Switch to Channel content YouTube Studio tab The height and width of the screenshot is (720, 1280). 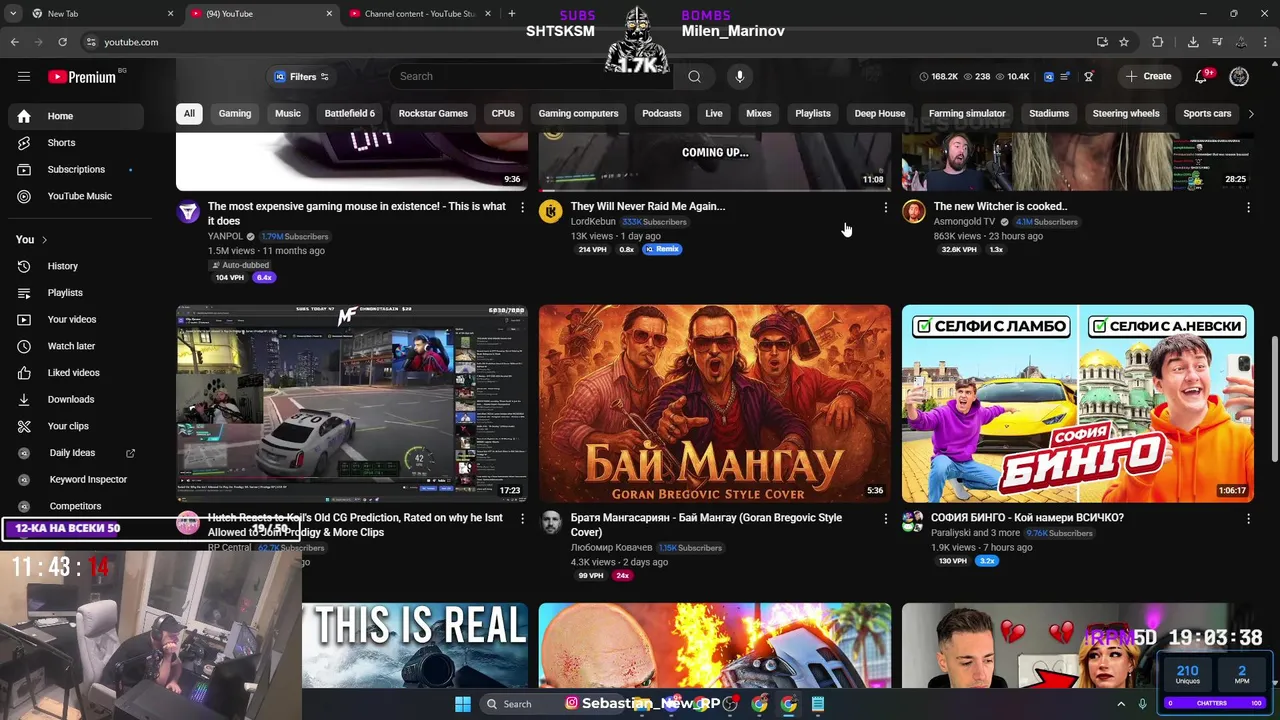pyautogui.click(x=420, y=14)
